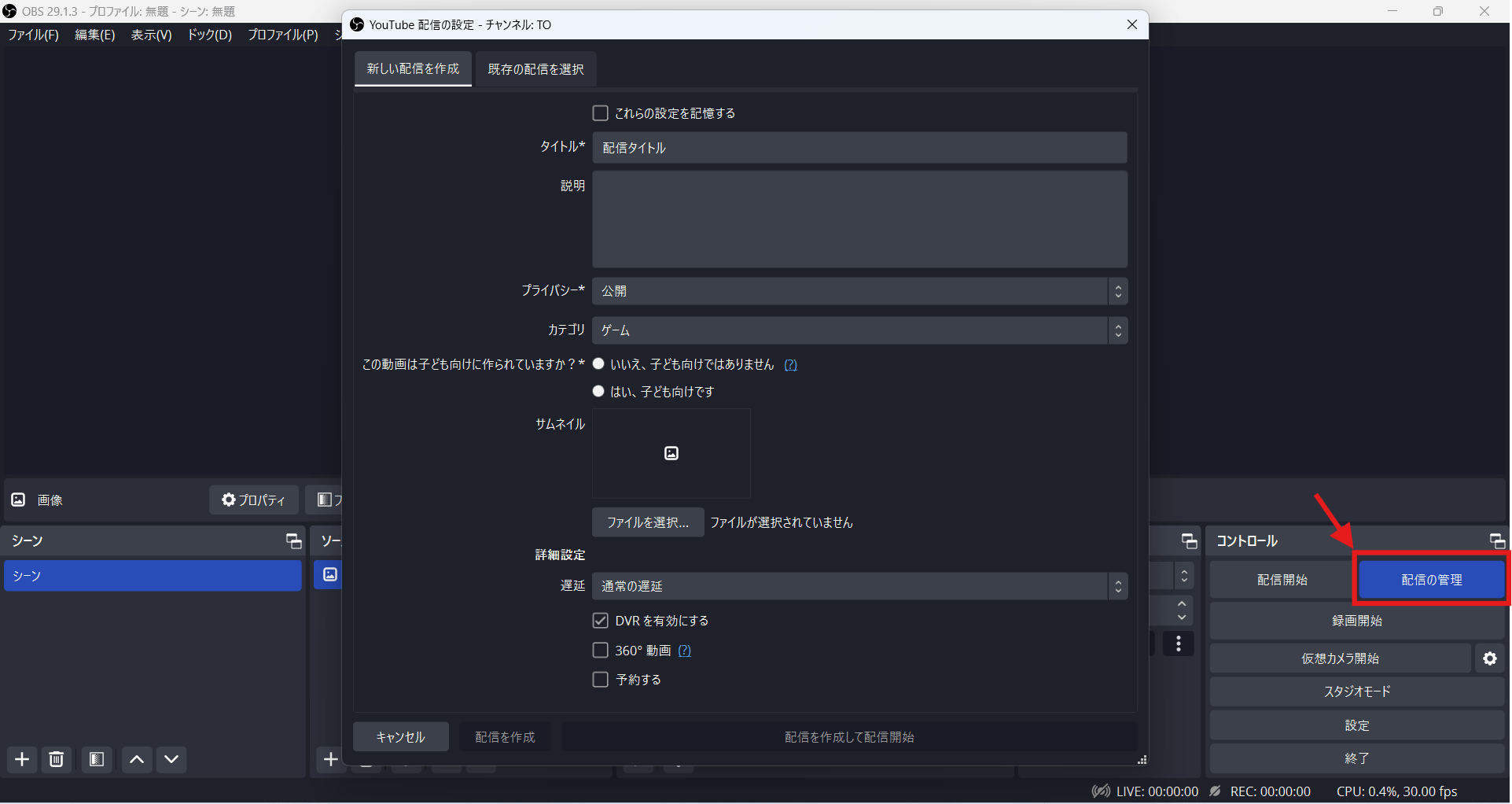Enable これらの設定を記憶する checkbox

601,113
